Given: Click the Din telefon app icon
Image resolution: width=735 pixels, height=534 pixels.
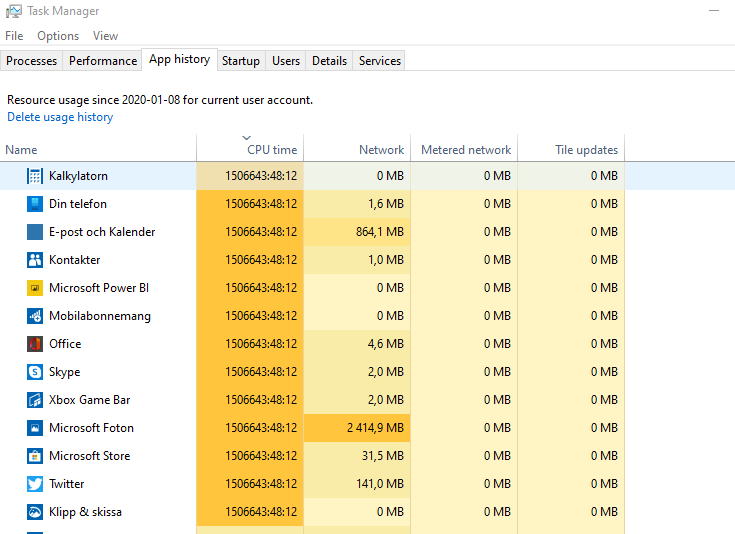Looking at the screenshot, I should point(35,204).
